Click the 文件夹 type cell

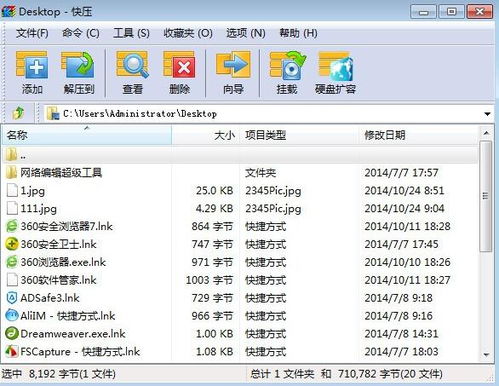coord(261,173)
